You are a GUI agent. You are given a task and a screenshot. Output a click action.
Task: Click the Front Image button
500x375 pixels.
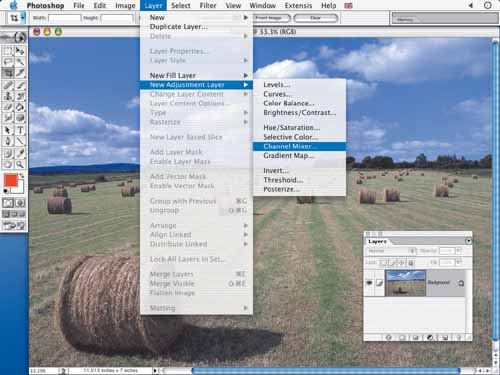271,18
